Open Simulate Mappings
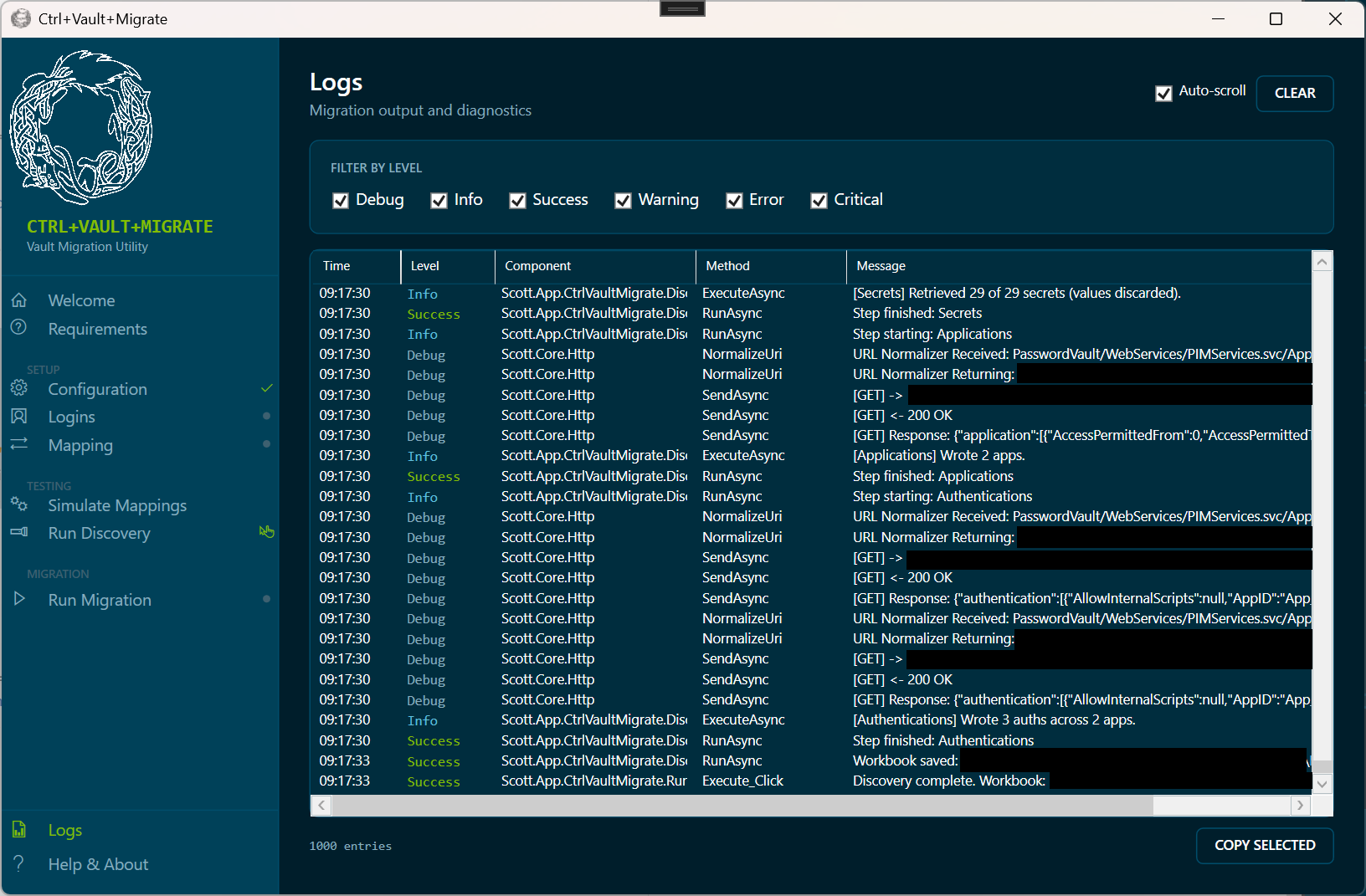This screenshot has height=896, width=1366. [x=117, y=505]
